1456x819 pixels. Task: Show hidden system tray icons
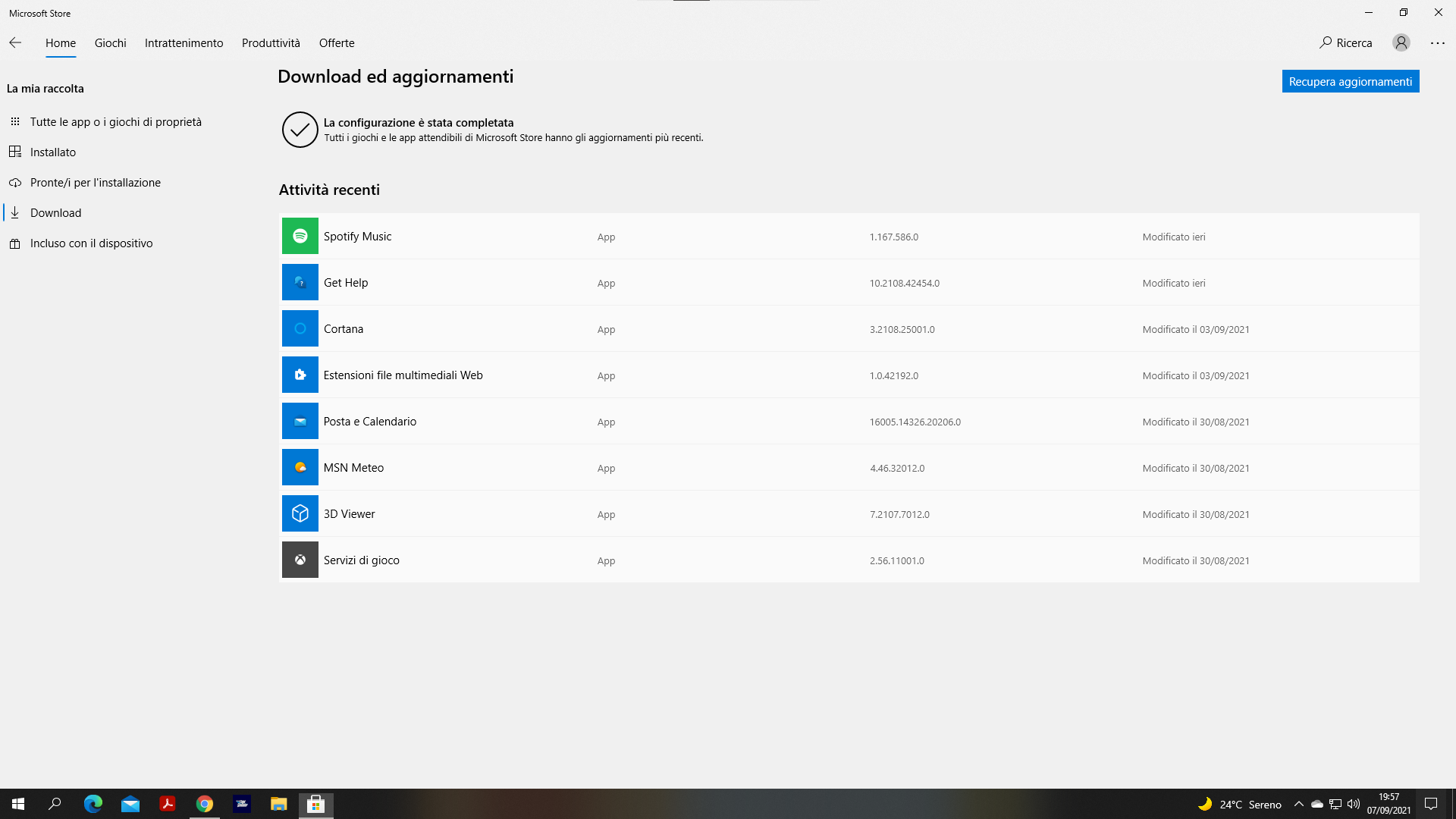pos(1299,804)
